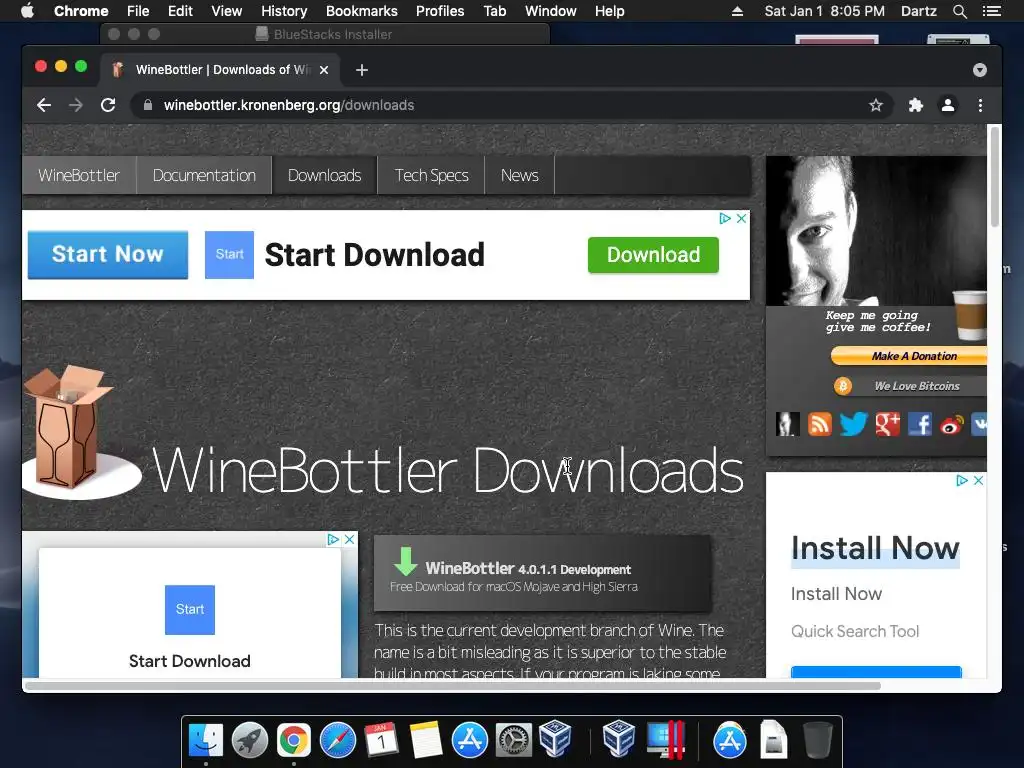The width and height of the screenshot is (1024, 768).
Task: Open a new tab with the plus button
Action: [x=362, y=70]
